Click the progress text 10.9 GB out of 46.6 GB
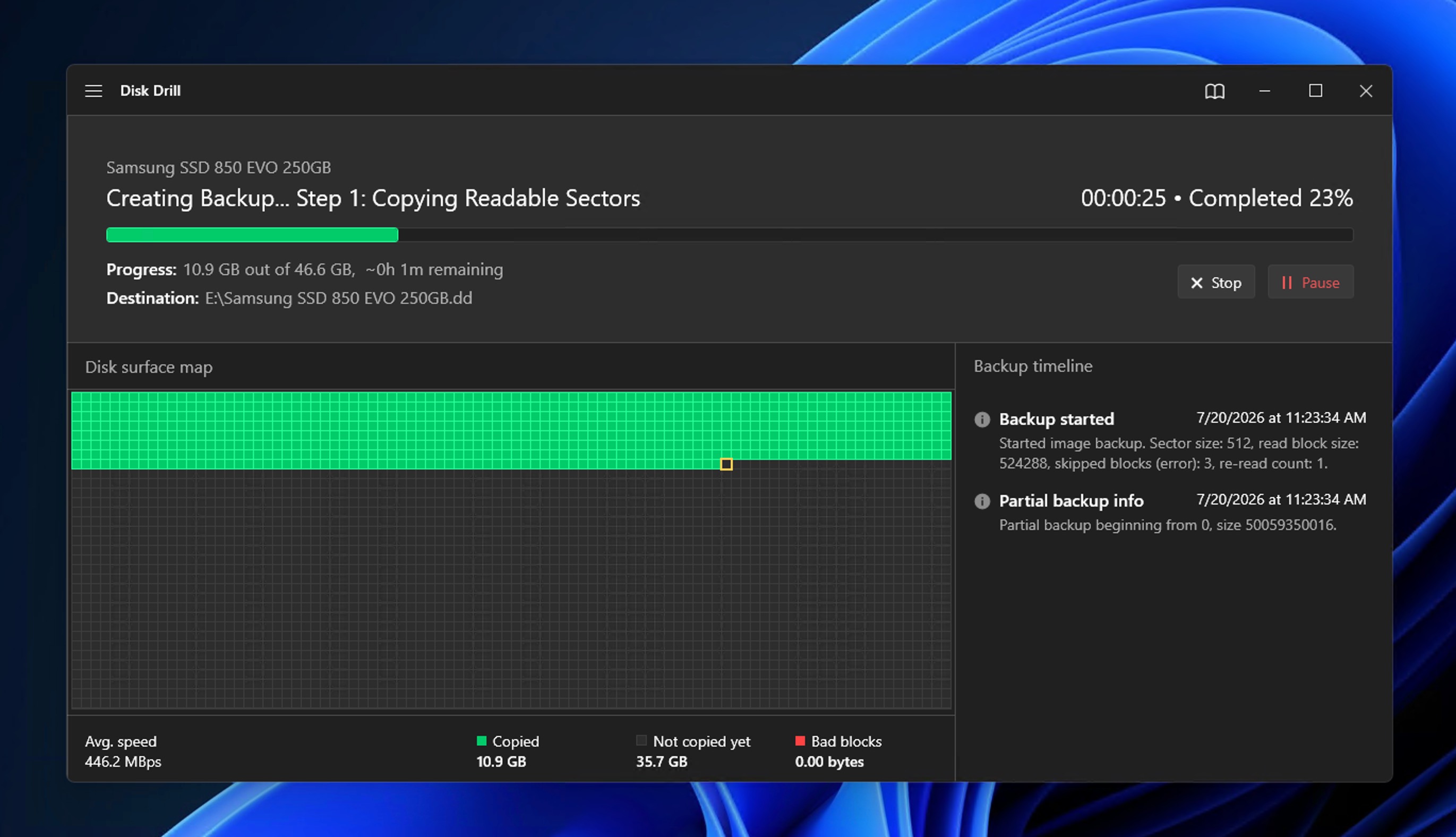The width and height of the screenshot is (1456, 837). tap(268, 269)
